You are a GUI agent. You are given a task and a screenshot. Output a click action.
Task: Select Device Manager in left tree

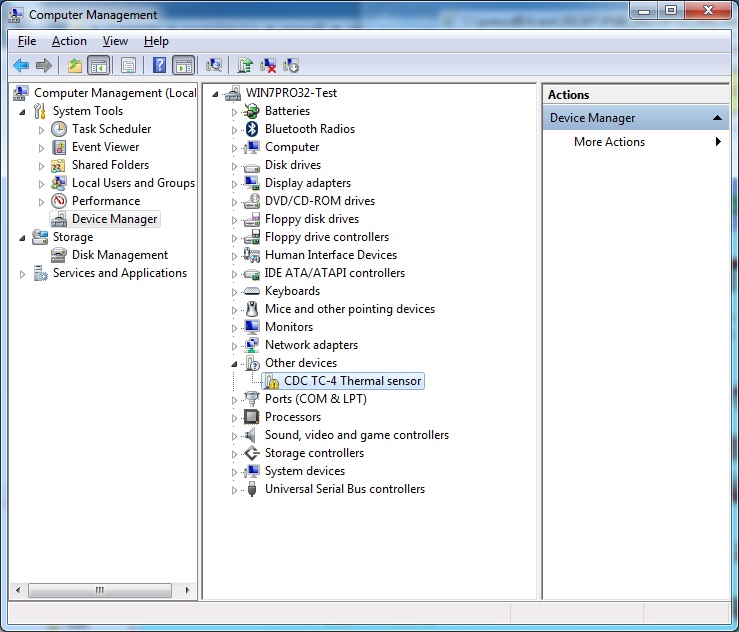coord(114,219)
